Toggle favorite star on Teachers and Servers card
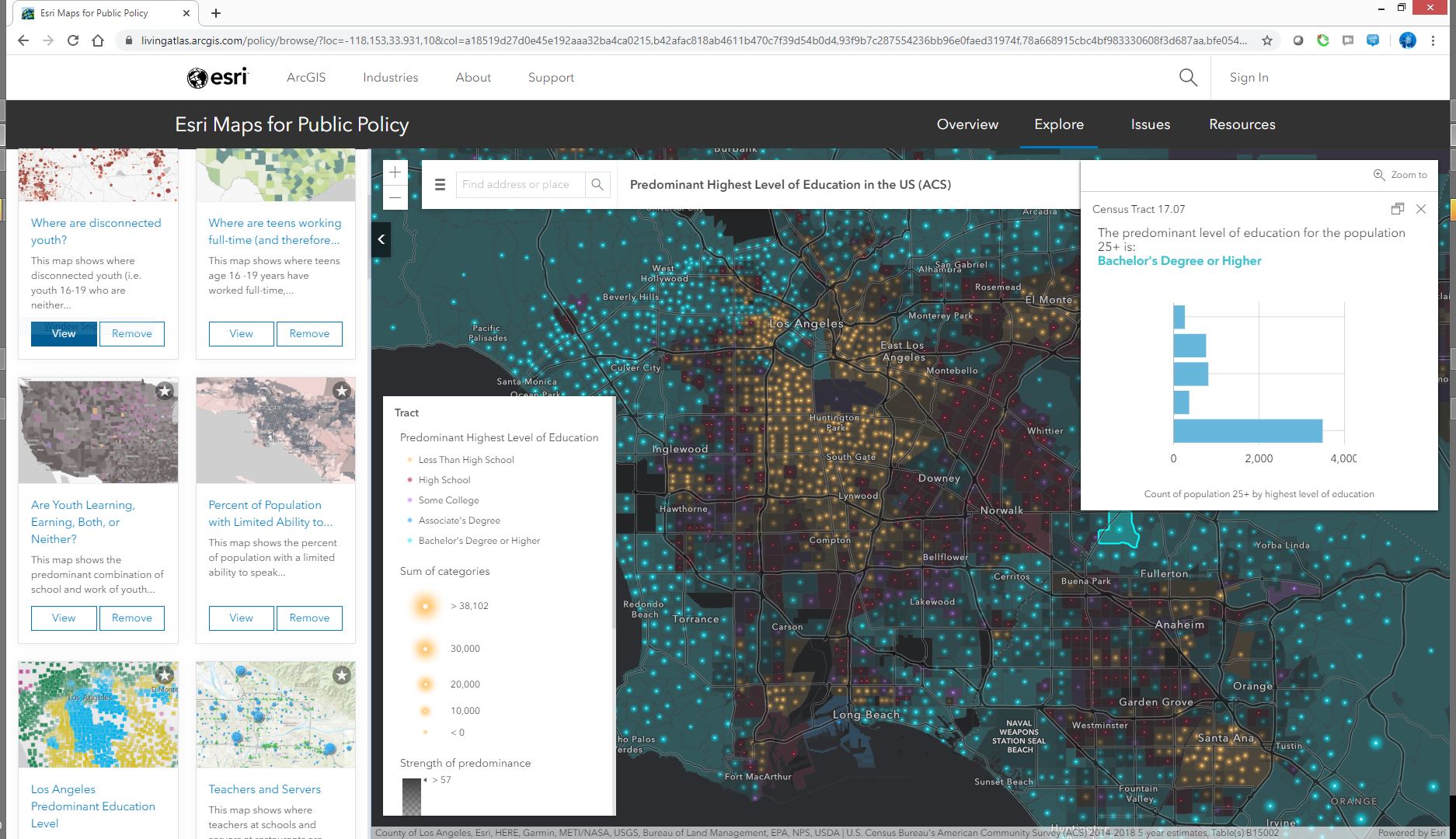 pos(341,675)
